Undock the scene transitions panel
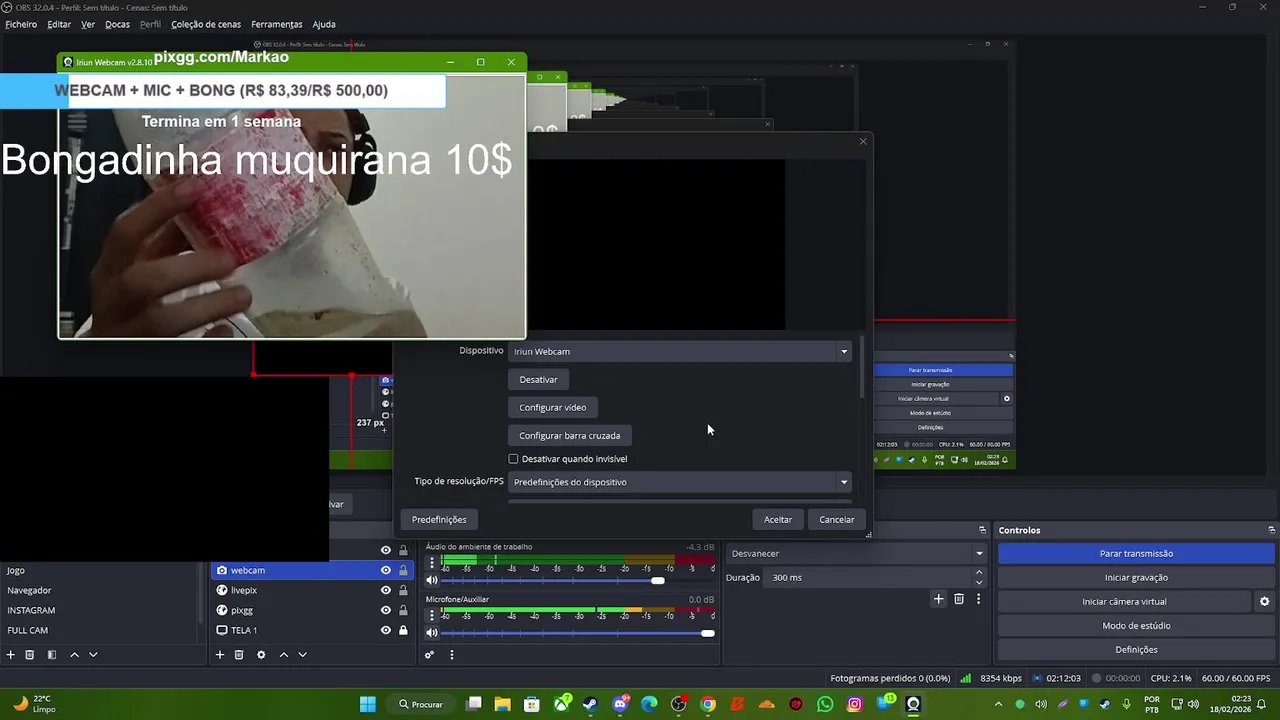This screenshot has width=1280, height=720. (982, 530)
